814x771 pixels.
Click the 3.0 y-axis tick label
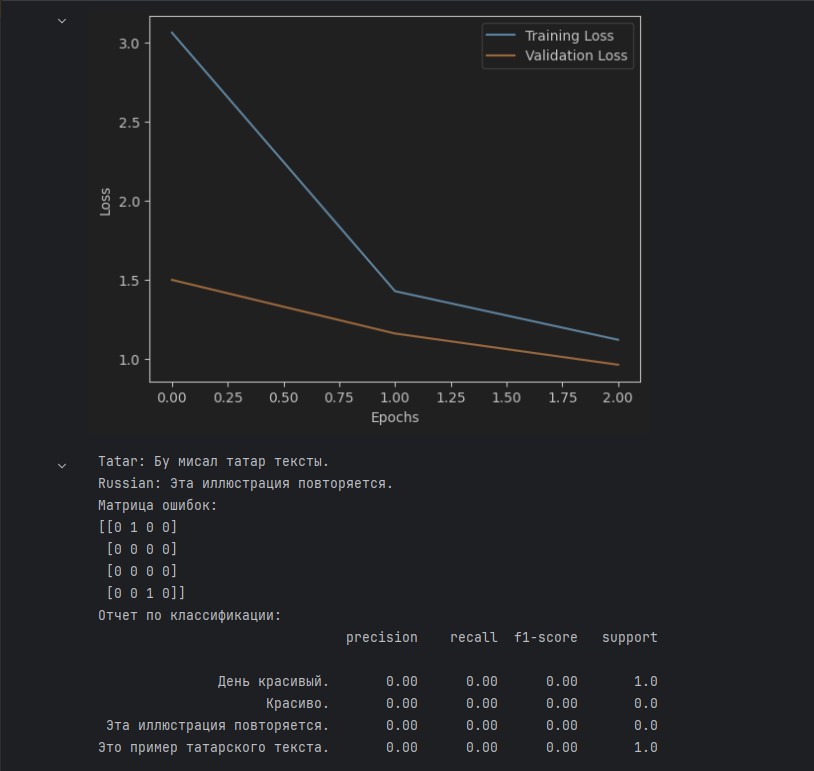tap(129, 44)
